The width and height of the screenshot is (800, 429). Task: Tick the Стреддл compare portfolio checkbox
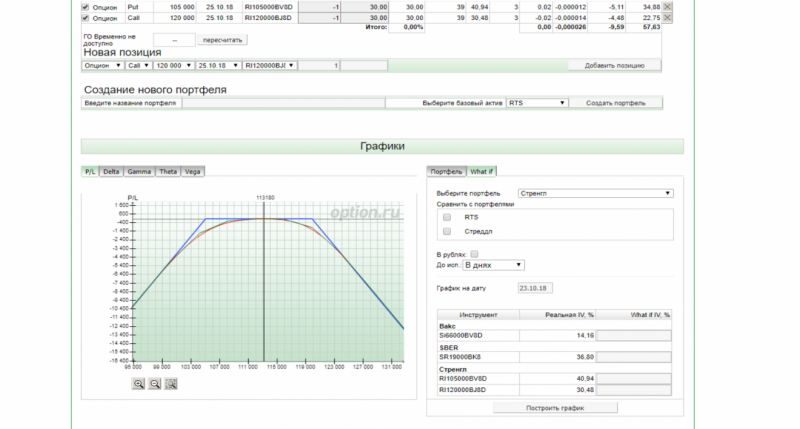[447, 232]
